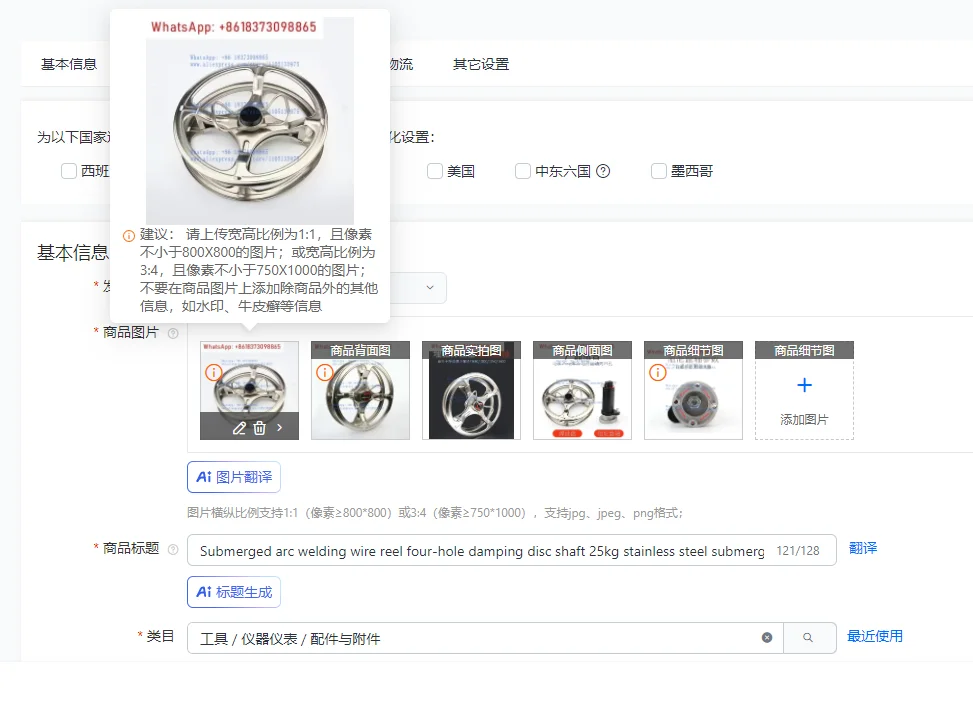Click the 添加图片 plus upload box
973x710 pixels.
(804, 390)
